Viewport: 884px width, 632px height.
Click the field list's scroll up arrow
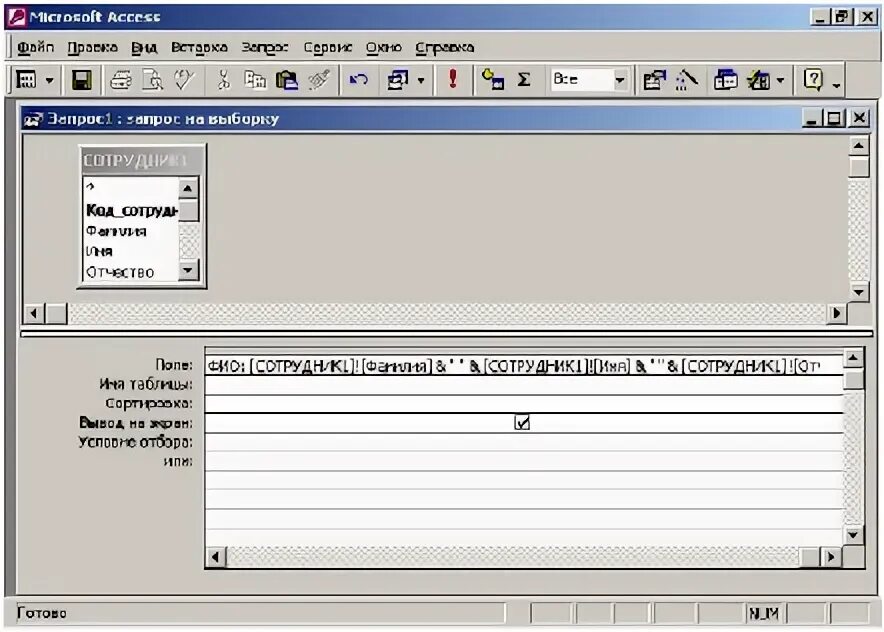(x=188, y=188)
